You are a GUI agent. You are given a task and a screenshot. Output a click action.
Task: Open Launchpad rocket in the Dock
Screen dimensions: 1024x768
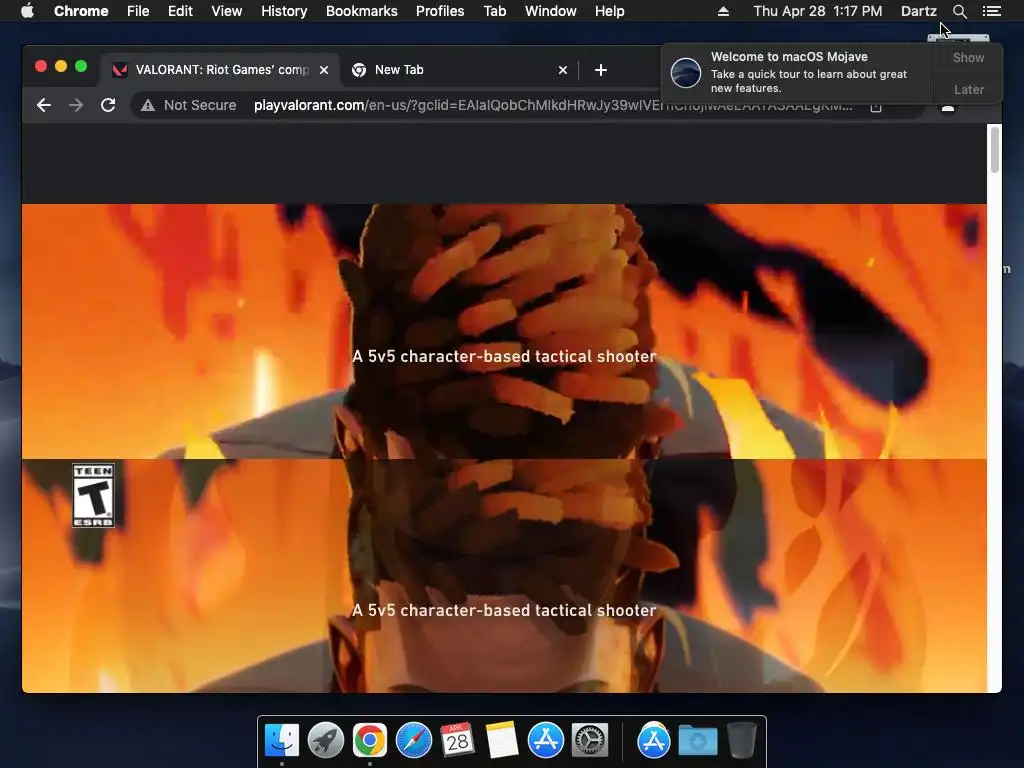(326, 741)
